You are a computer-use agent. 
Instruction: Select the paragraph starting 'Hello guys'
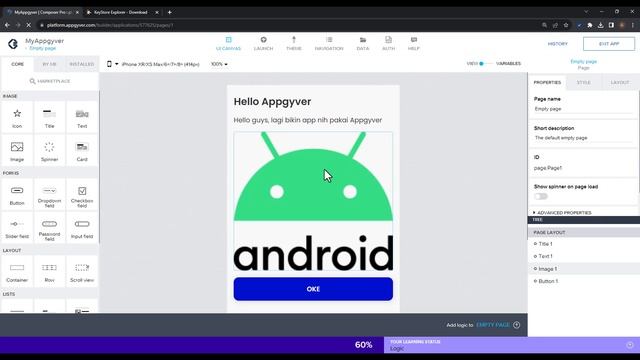[308, 120]
